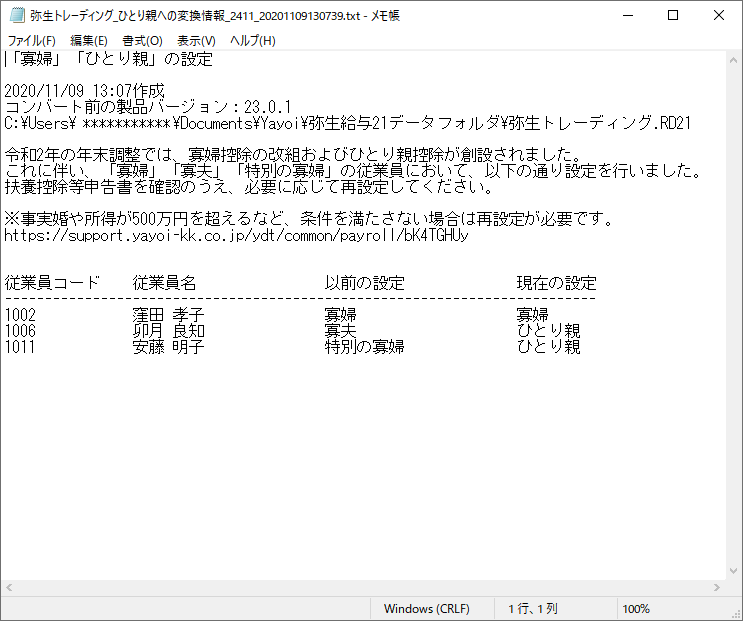Screen dimensions: 743x621
Task: Click current setting 寡婦 in 1002 row
Action: 532,315
